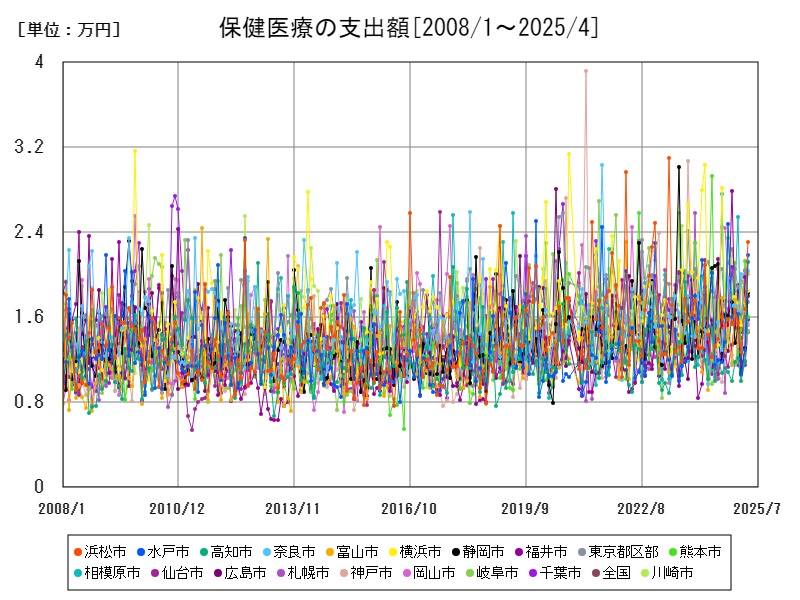
Task: Click the 0.8 y-axis value
Action: click(29, 402)
